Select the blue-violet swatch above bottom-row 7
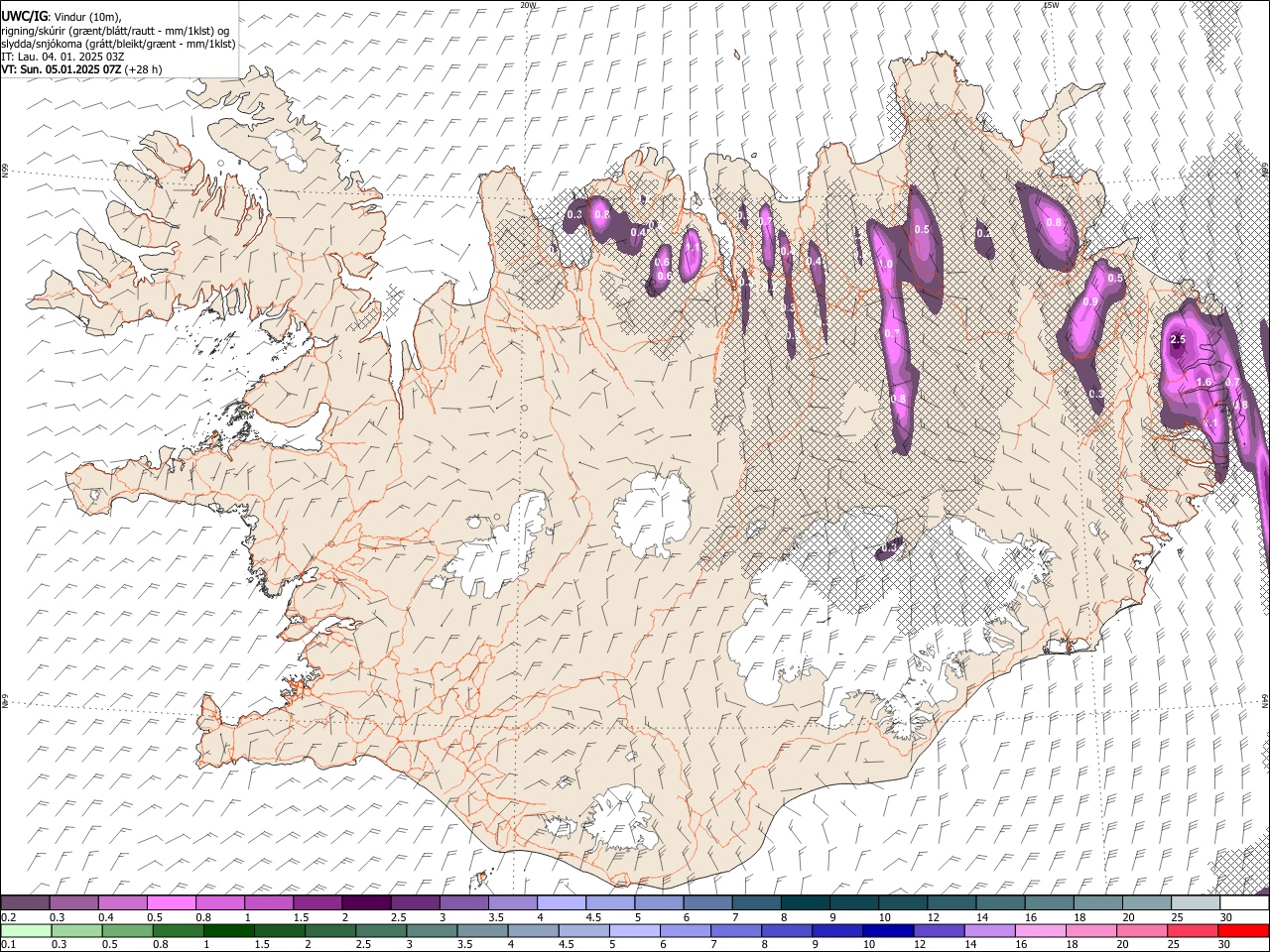Image resolution: width=1270 pixels, height=952 pixels. (x=736, y=931)
